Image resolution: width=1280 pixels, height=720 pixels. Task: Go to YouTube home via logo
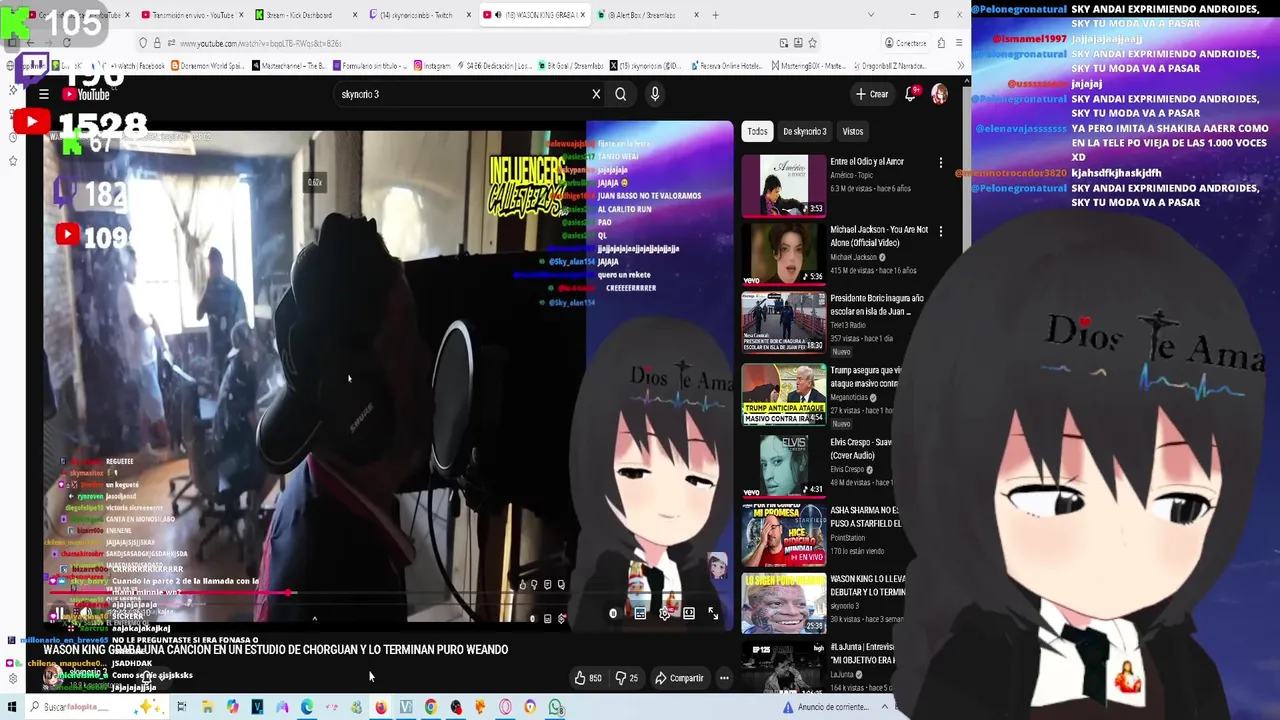click(x=86, y=94)
